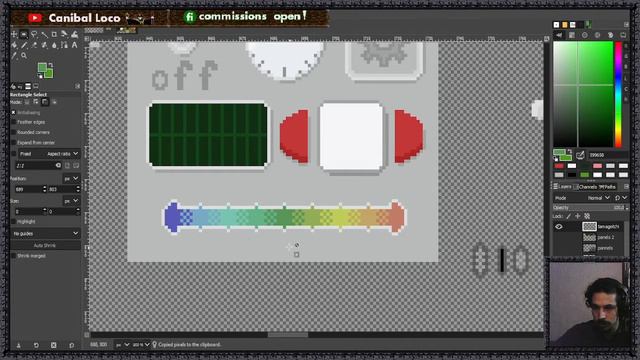Reset tool options to defaults icon
This screenshot has height=360, width=640.
coord(71,345)
